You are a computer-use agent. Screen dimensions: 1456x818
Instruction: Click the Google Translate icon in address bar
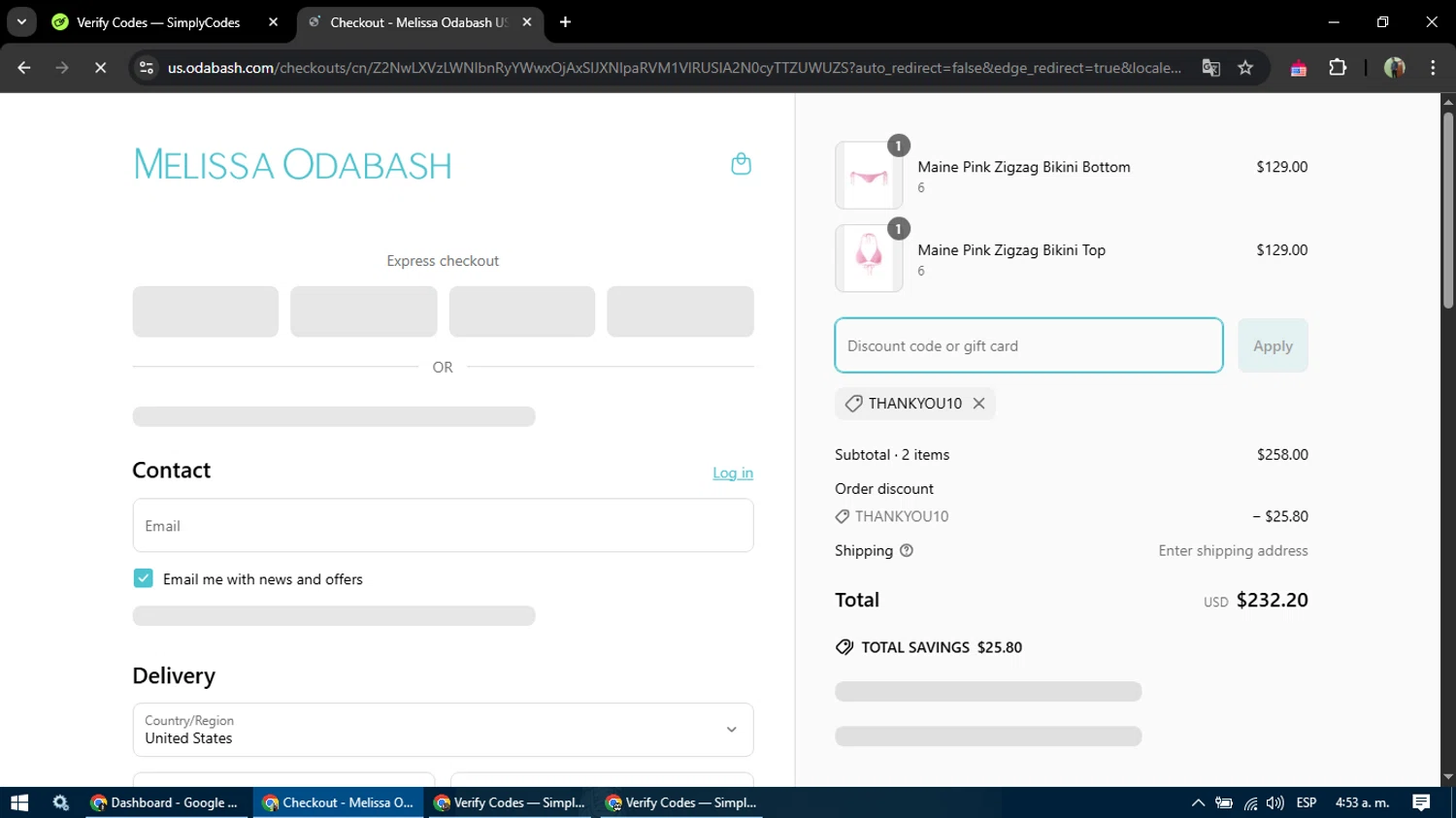1210,68
